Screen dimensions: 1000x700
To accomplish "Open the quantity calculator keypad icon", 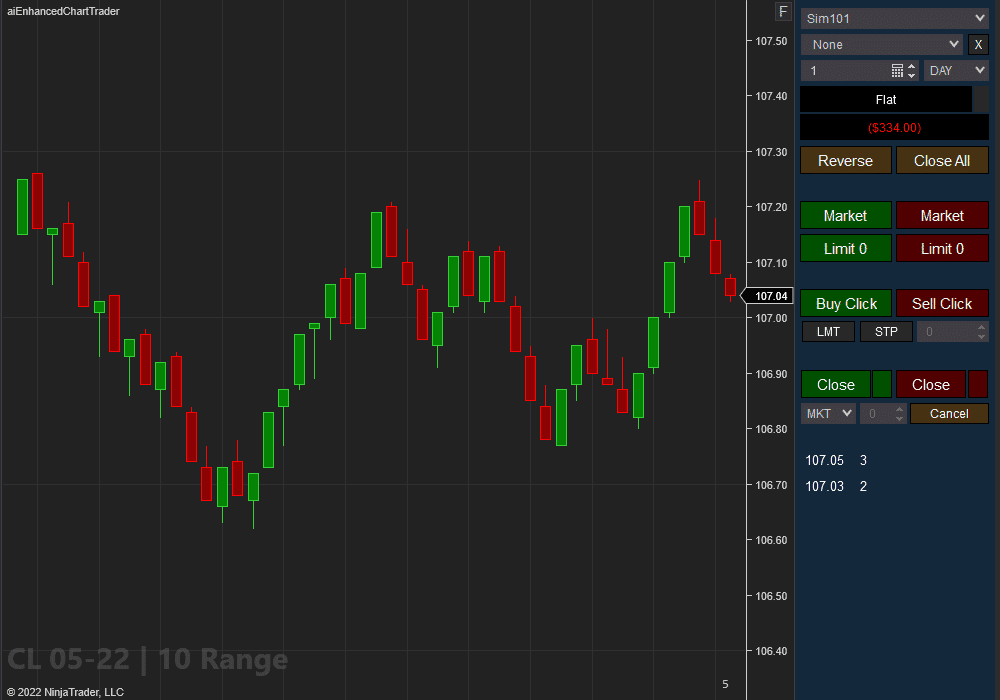I will pyautogui.click(x=897, y=69).
